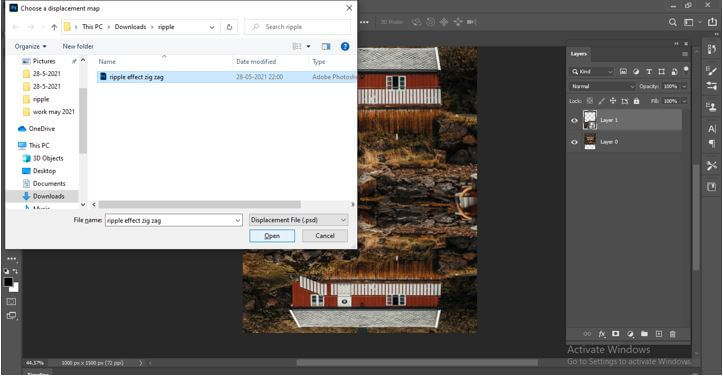Open Kind filter dropdown in Layers
Viewport: 723px width, 376px height.
coord(592,72)
